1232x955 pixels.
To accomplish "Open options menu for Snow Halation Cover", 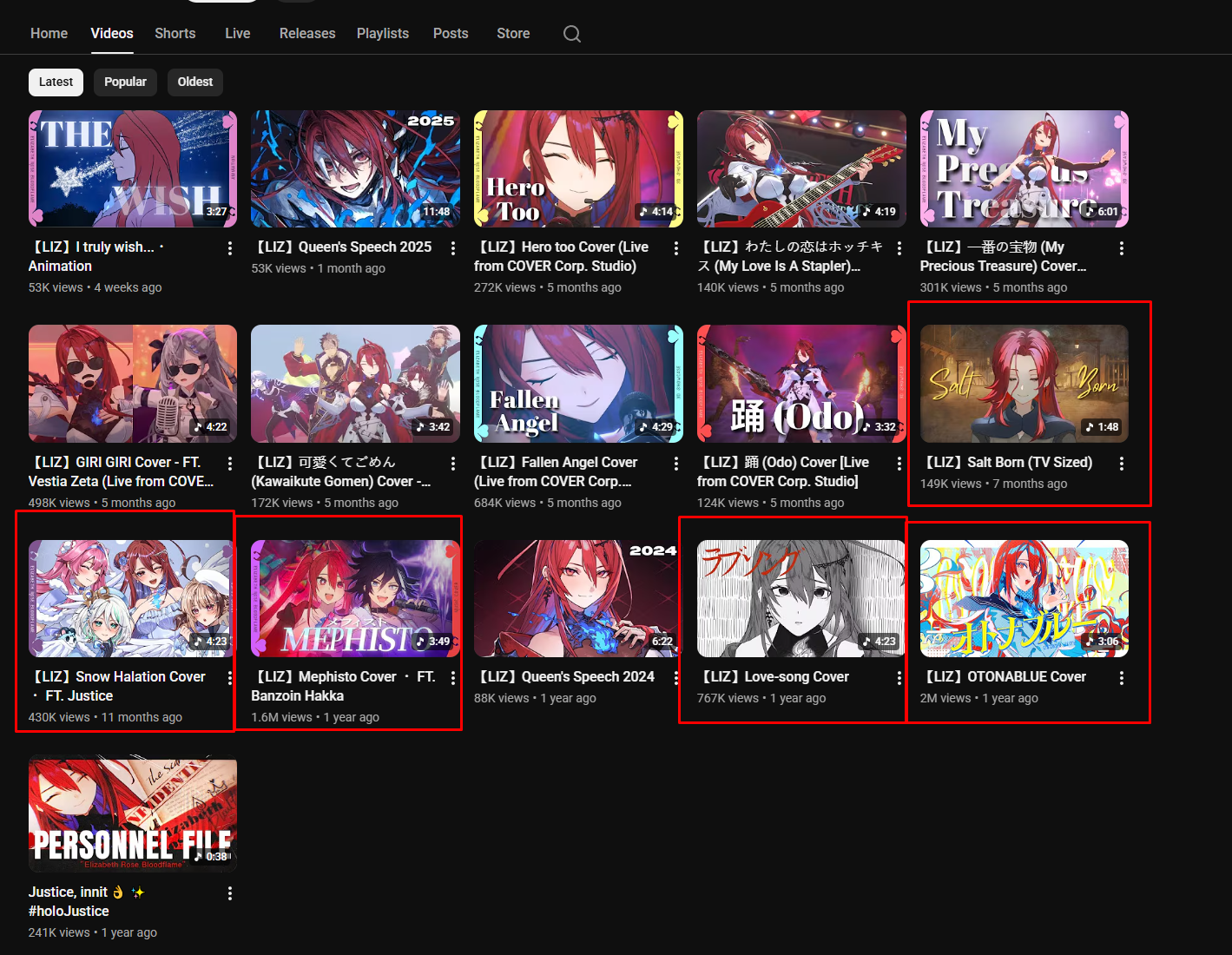I will click(229, 678).
